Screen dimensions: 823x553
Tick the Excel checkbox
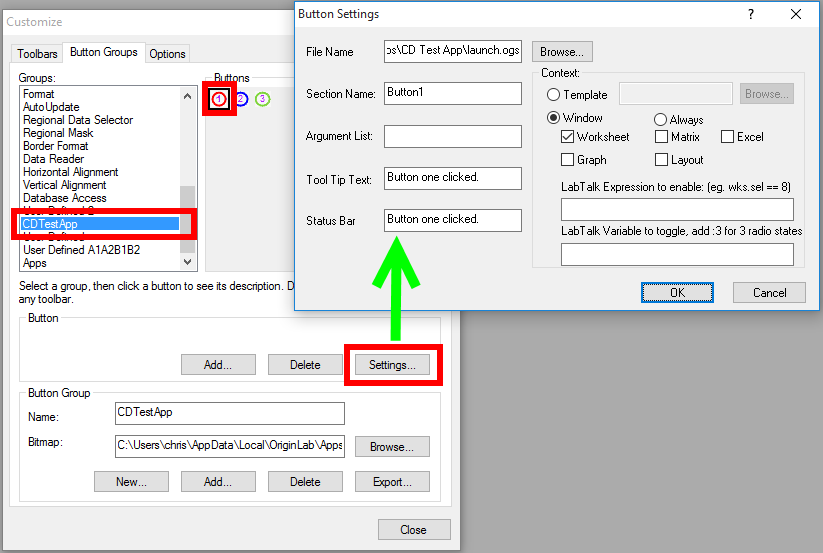click(727, 137)
